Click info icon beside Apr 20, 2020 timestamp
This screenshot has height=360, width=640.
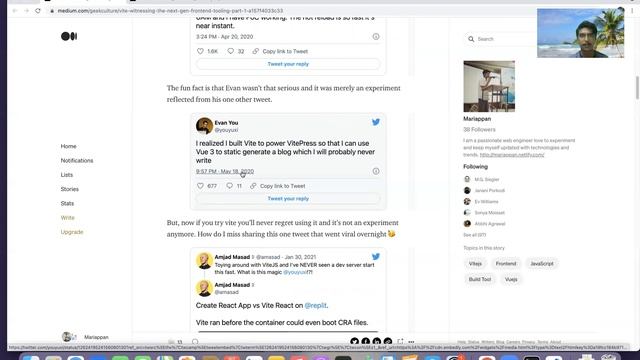point(376,37)
